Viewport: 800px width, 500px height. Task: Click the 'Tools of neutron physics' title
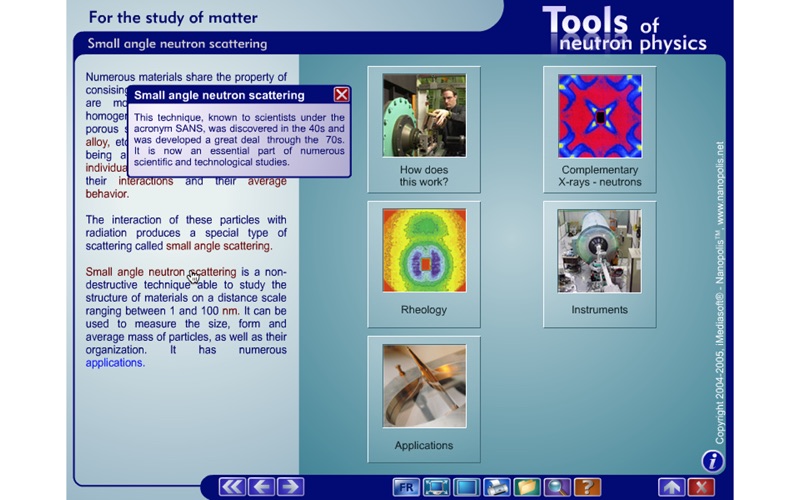click(x=625, y=30)
